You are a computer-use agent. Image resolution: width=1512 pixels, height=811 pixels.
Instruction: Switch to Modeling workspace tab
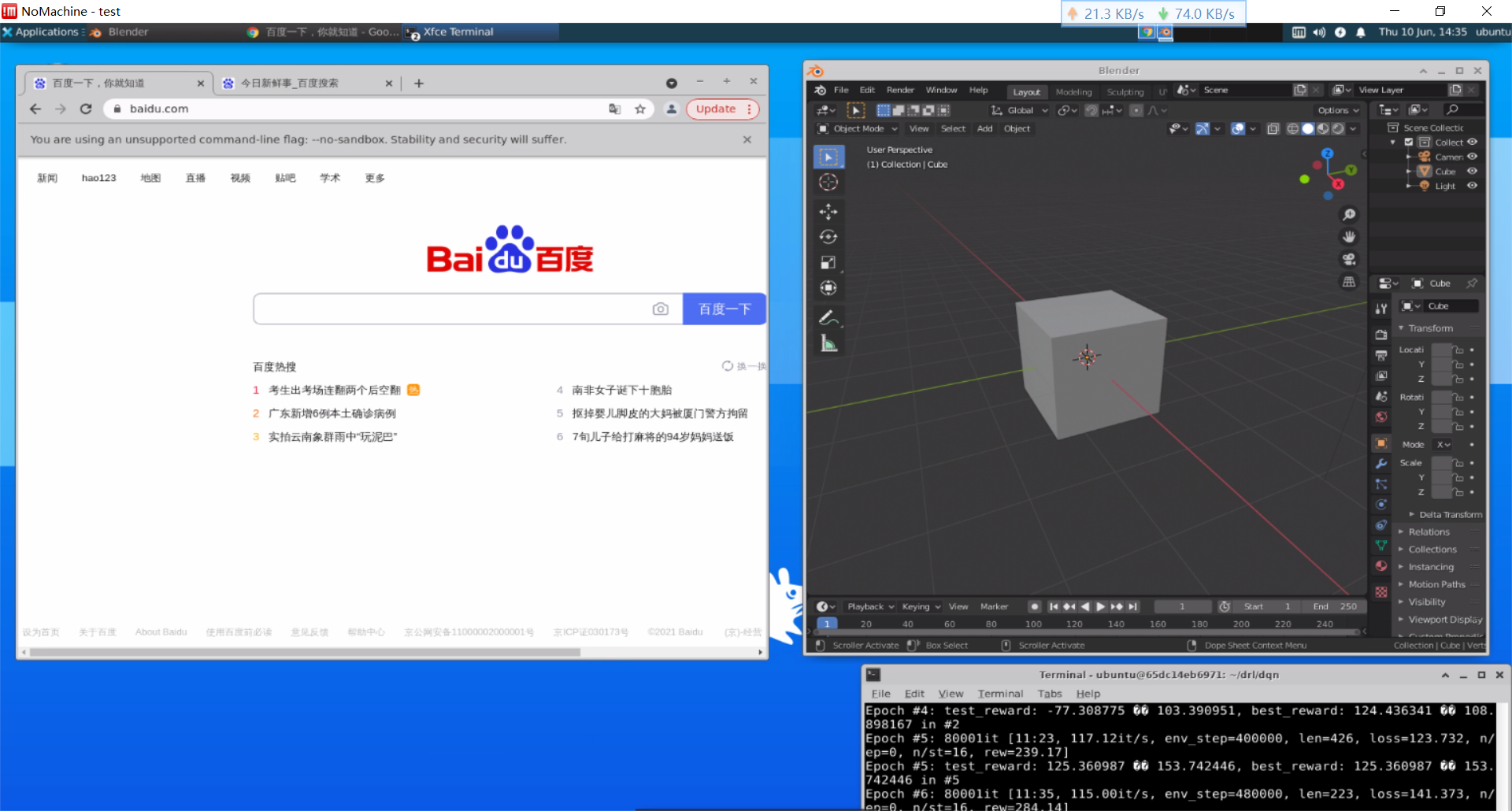tap(1073, 92)
